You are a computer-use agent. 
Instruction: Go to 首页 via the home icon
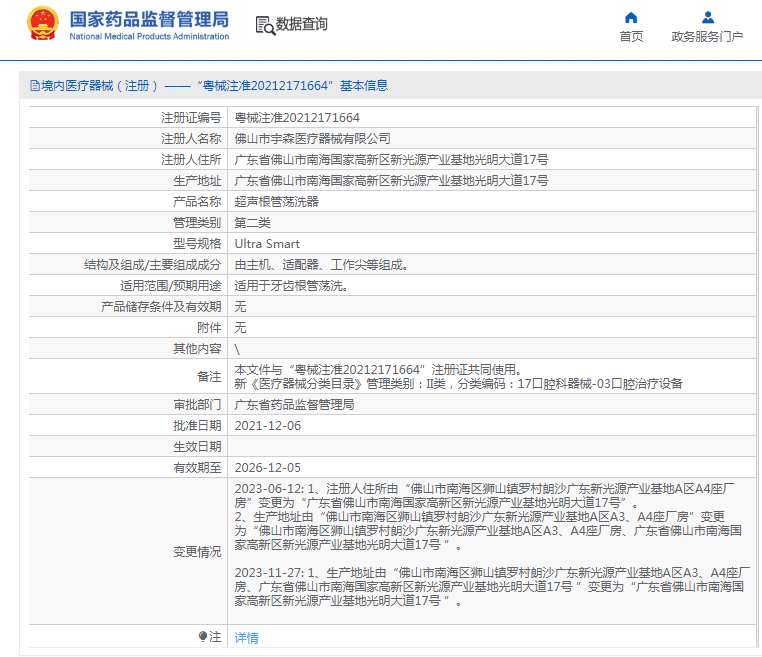[x=631, y=18]
